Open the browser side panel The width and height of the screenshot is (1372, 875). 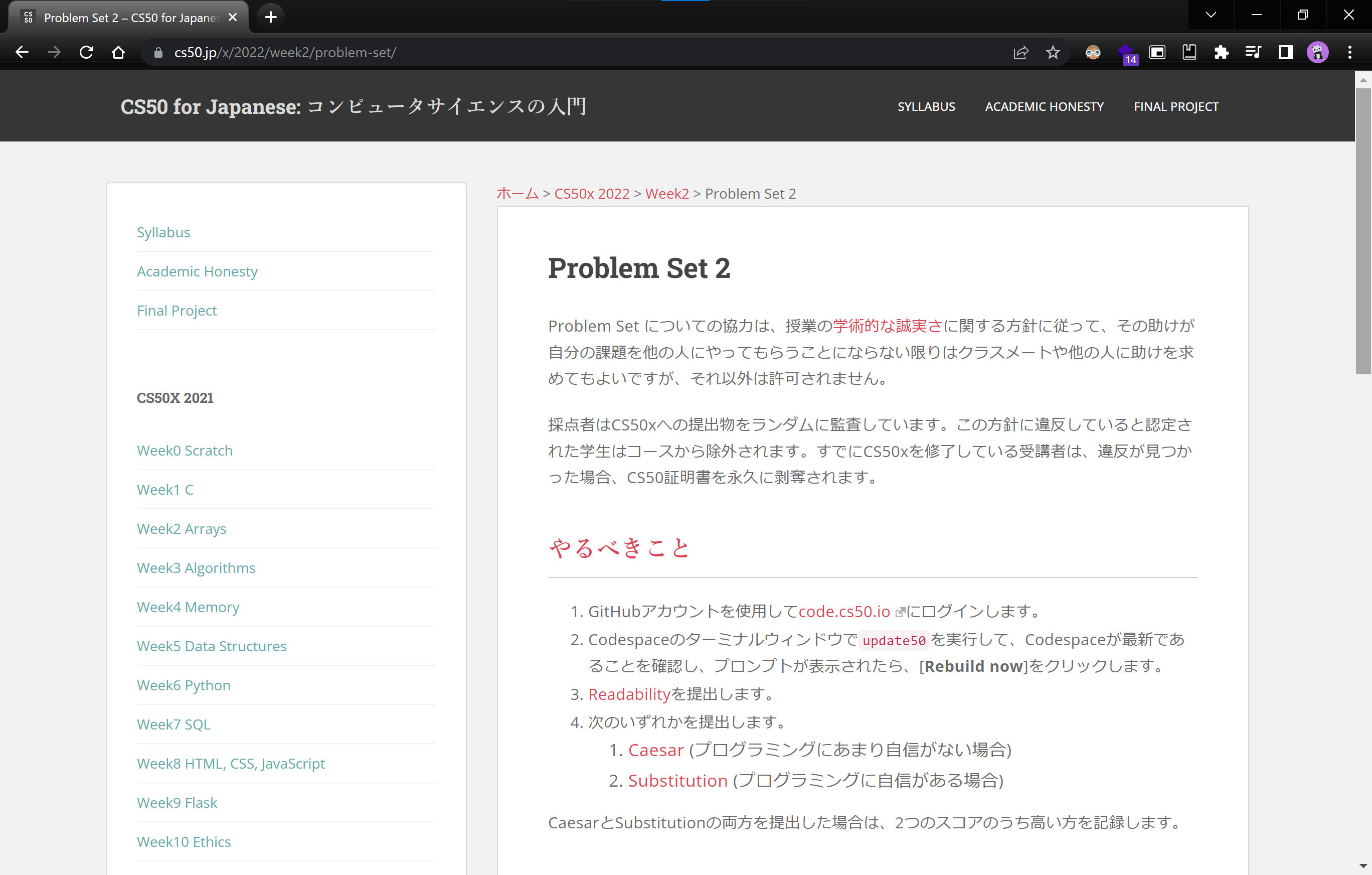tap(1285, 53)
